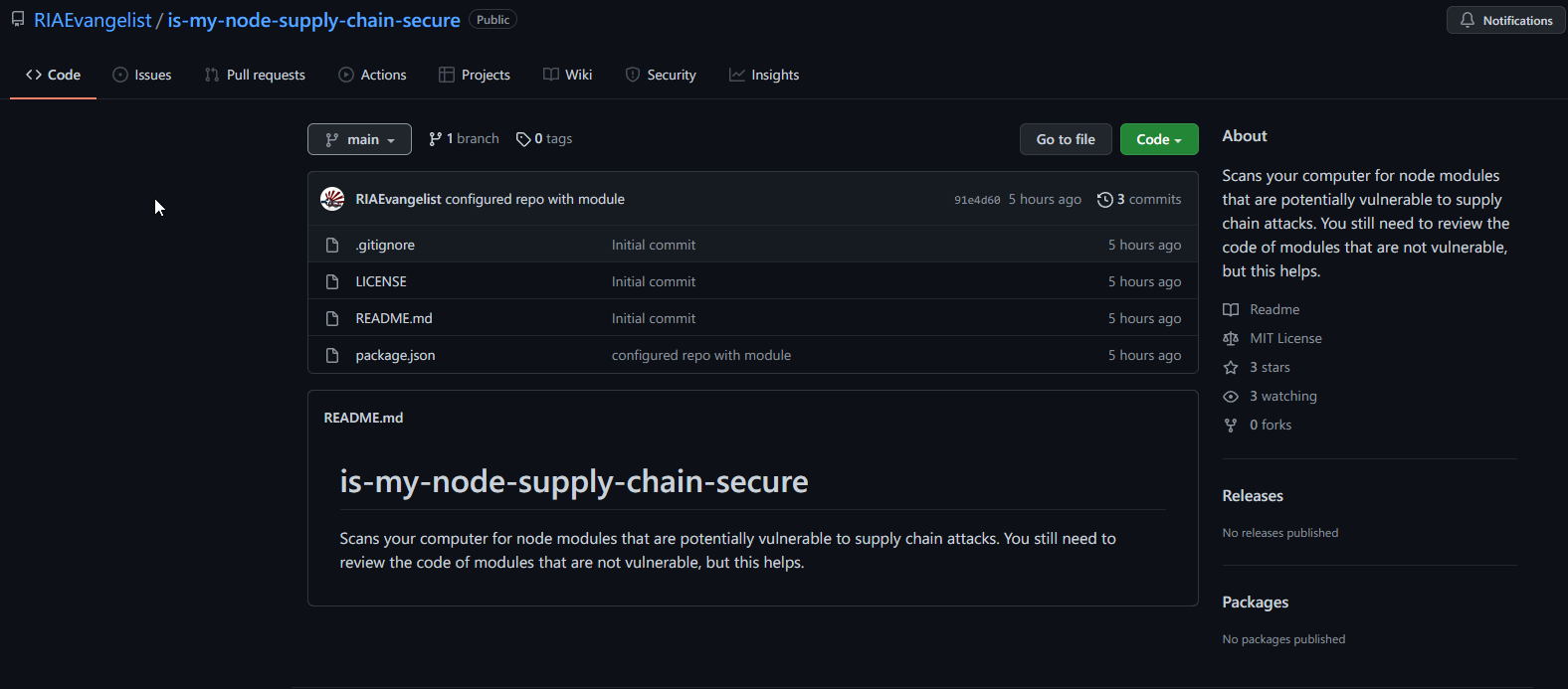View the 1 branch link
Viewport: 1568px width, 689px height.
464,139
